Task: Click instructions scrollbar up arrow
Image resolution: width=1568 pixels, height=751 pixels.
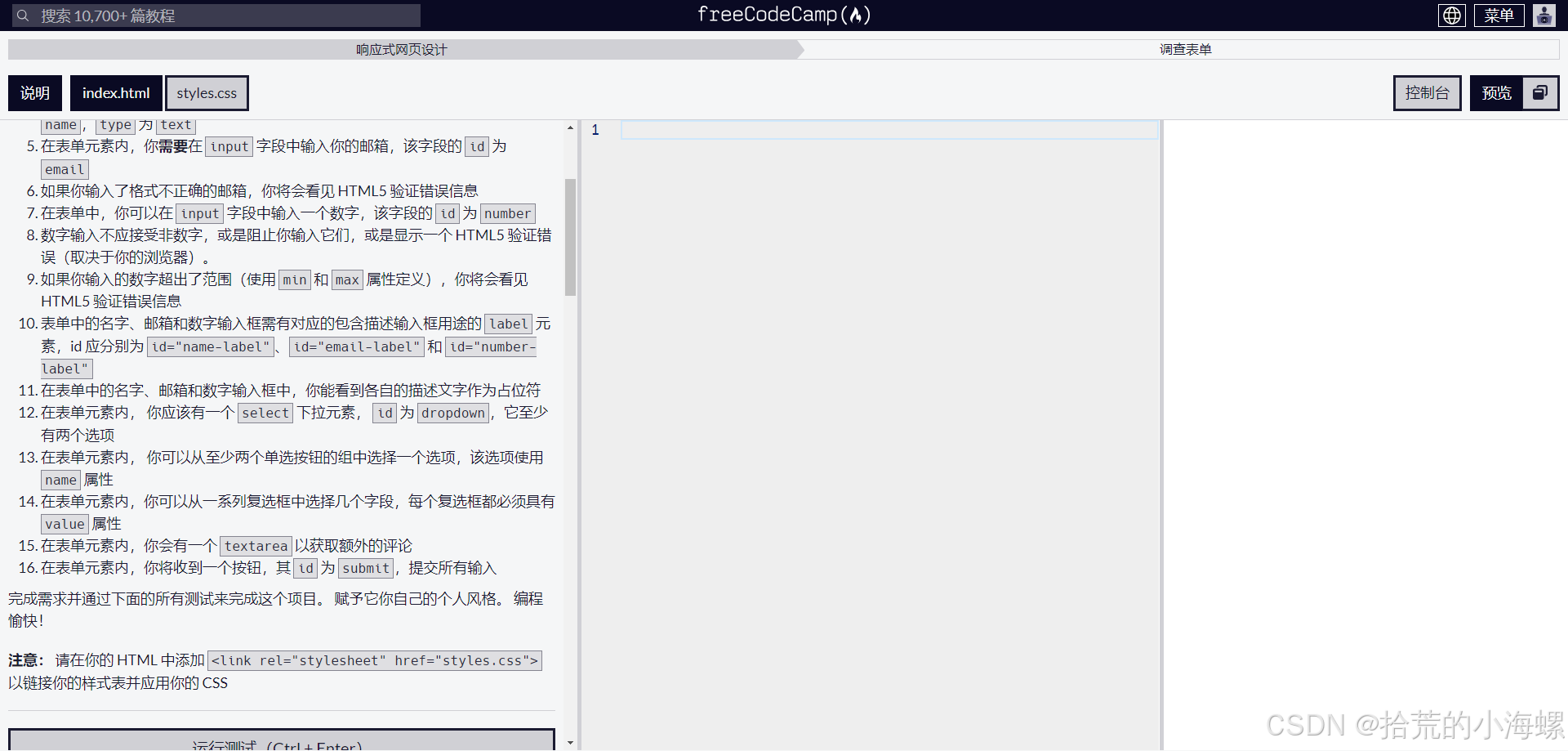Action: click(570, 128)
